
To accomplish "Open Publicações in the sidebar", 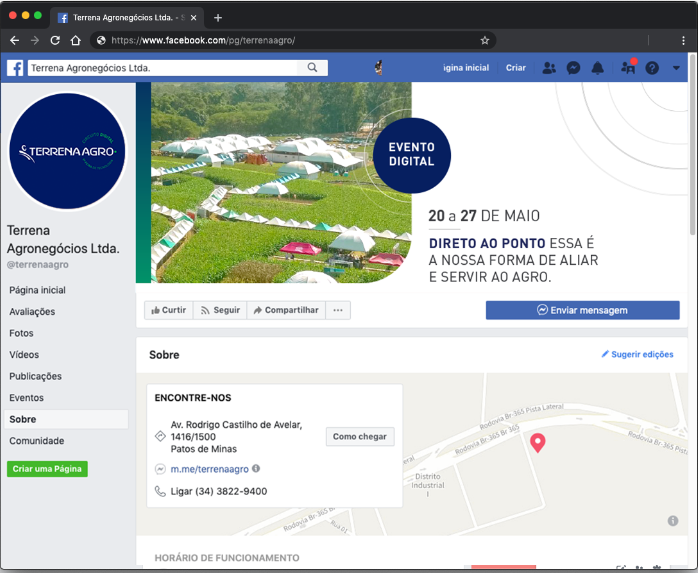I will point(36,376).
